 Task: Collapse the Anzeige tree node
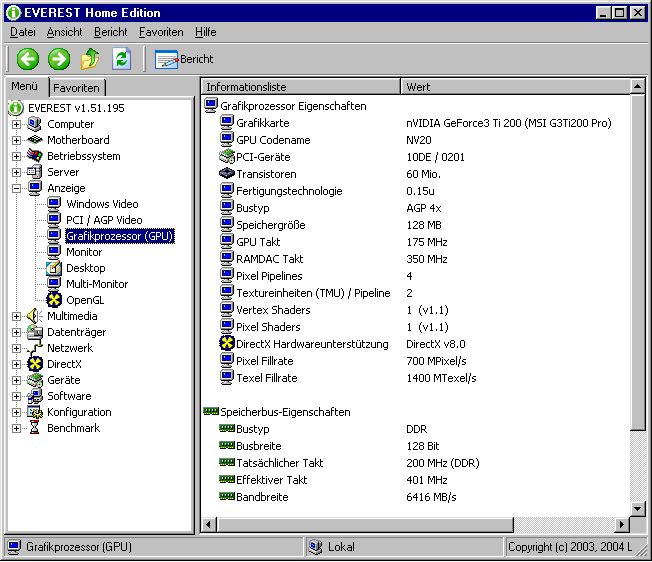click(16, 188)
